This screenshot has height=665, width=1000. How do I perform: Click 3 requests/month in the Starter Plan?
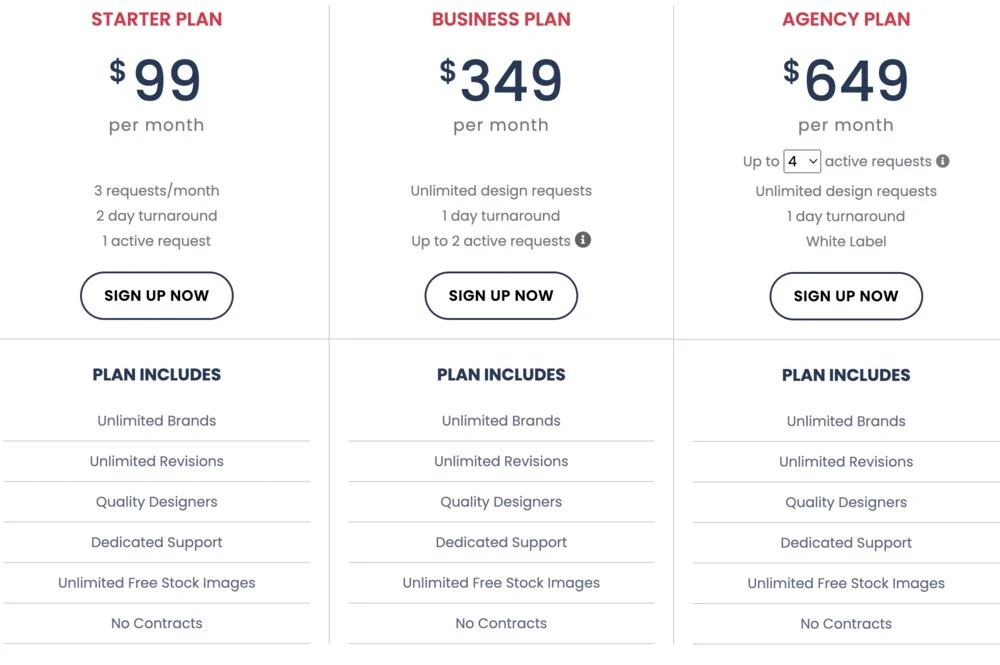pyautogui.click(x=157, y=190)
